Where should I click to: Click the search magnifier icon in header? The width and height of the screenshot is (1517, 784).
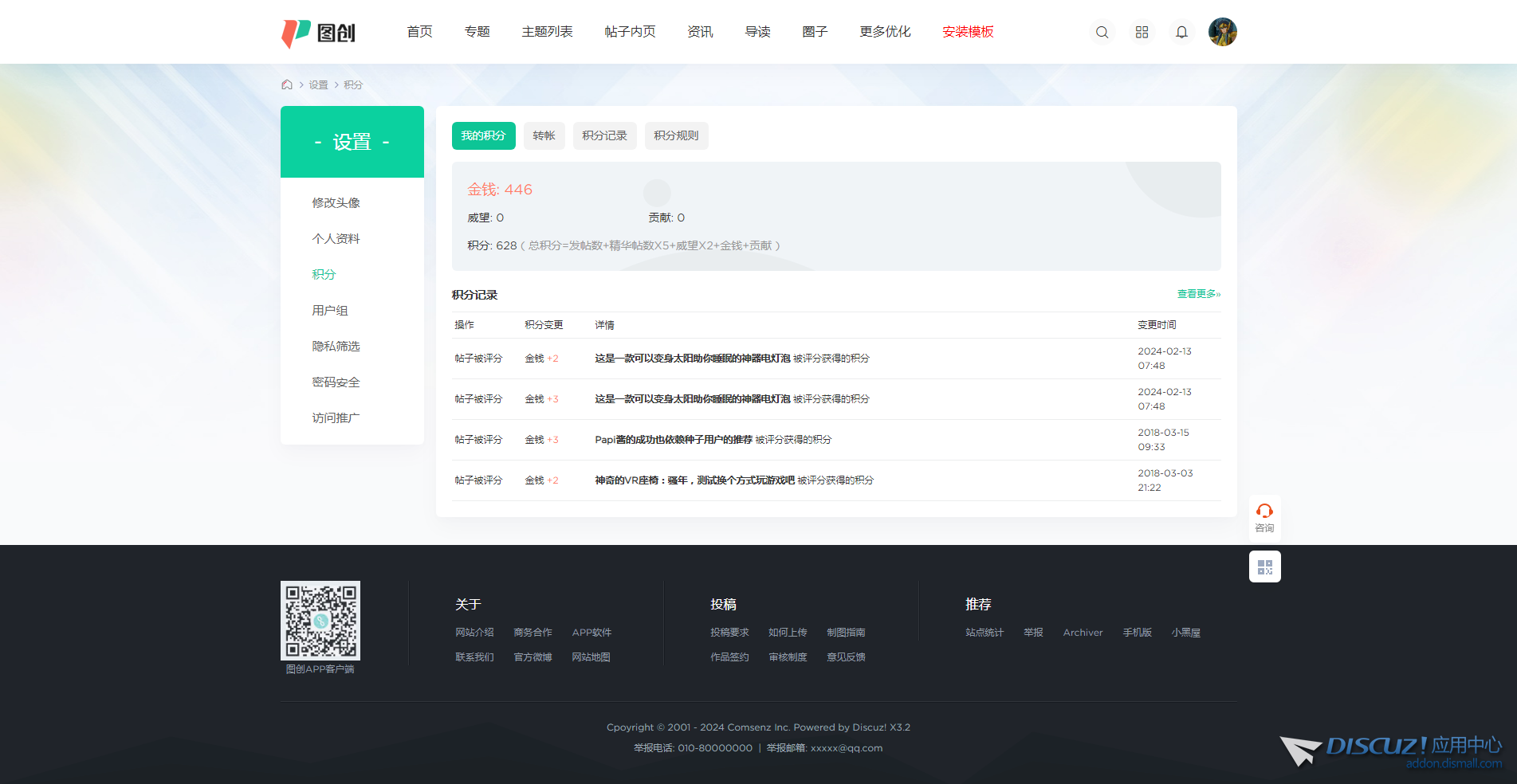point(1102,32)
